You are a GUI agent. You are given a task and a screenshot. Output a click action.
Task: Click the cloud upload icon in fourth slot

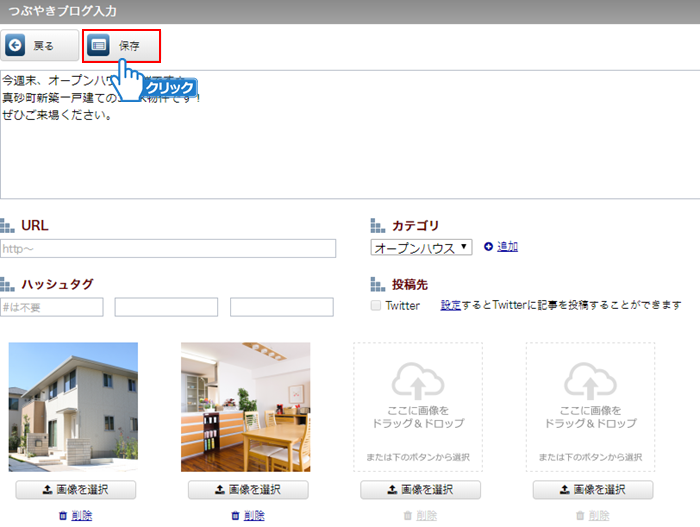590,381
